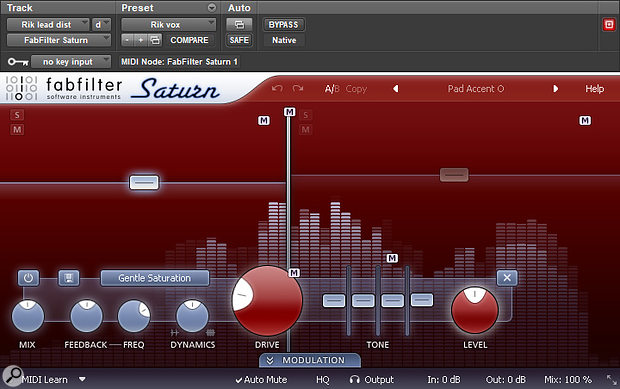Go to next preset with right arrow
This screenshot has width=620, height=389.
[556, 89]
